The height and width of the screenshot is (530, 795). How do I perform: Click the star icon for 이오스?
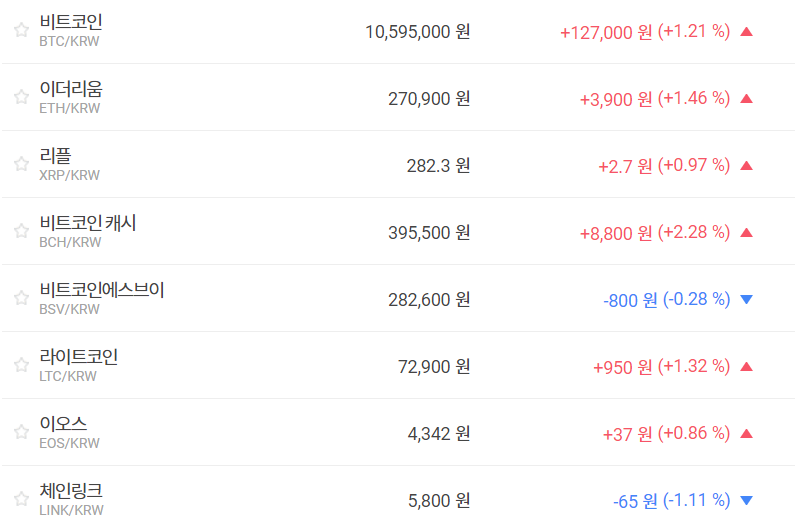pos(21,432)
